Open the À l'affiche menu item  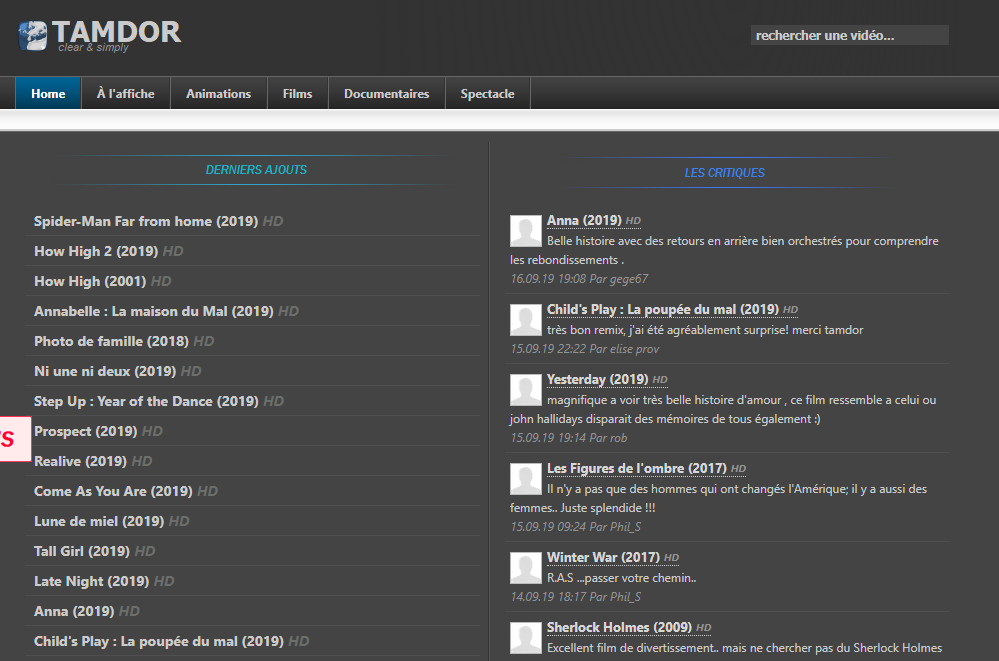tap(126, 94)
